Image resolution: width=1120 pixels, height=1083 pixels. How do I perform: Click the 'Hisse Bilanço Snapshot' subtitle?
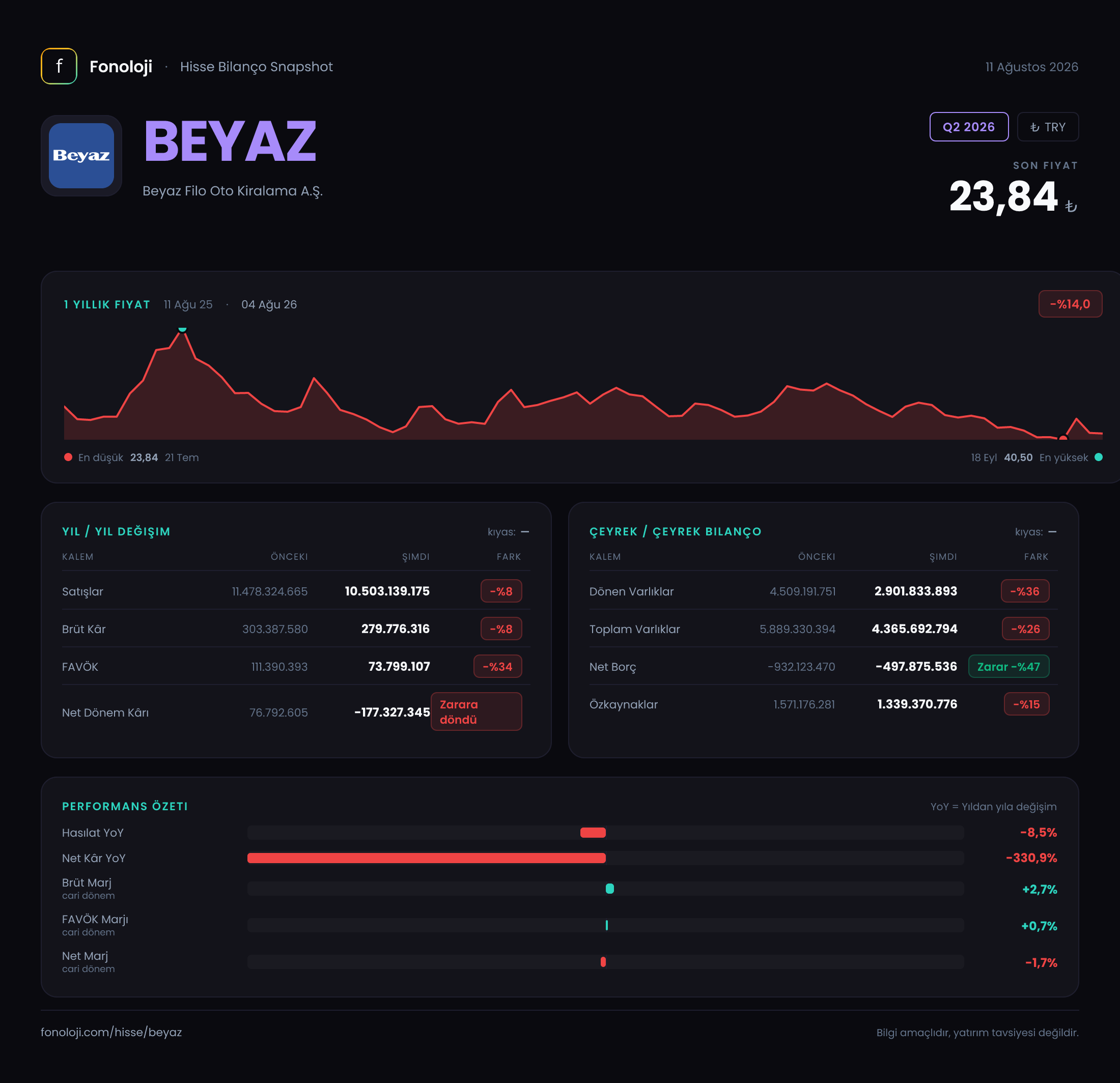pyautogui.click(x=256, y=67)
